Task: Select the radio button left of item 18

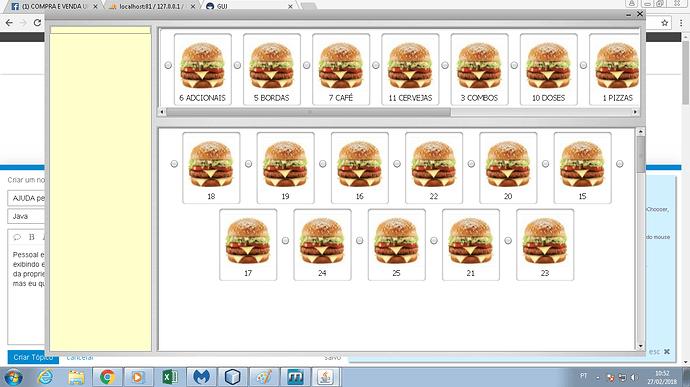Action: click(x=174, y=164)
